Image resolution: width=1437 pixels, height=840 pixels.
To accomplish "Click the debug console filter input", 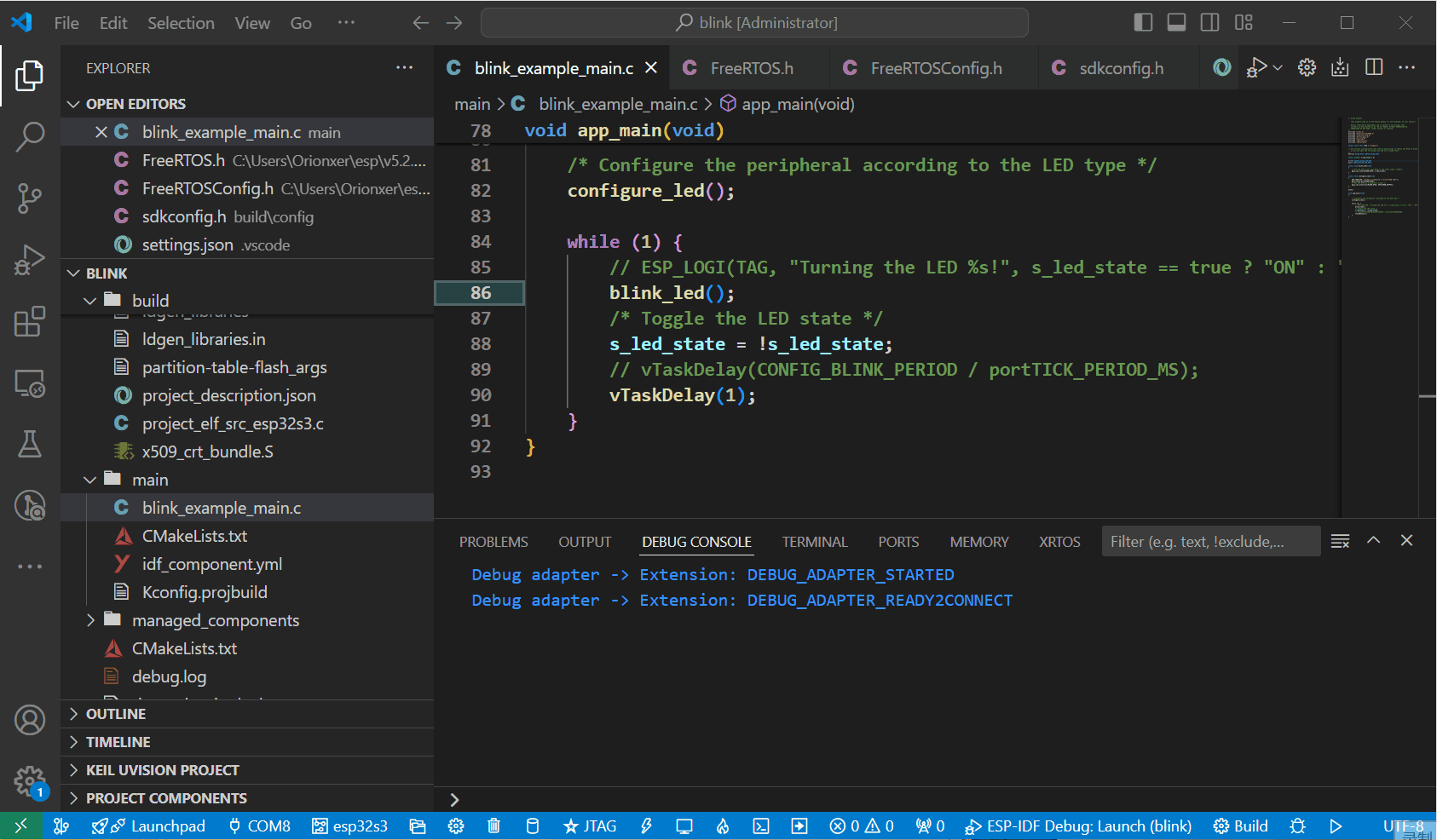I will pos(1210,541).
